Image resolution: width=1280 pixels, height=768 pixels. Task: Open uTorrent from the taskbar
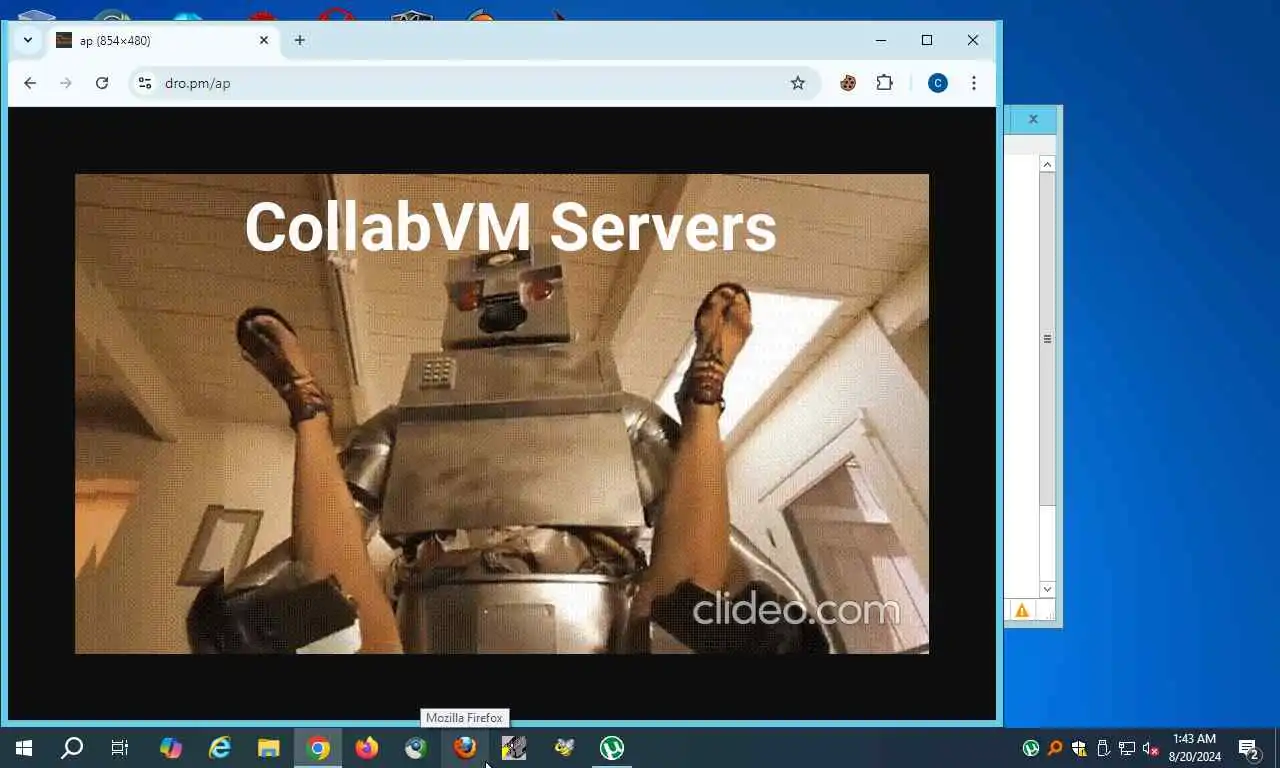[612, 748]
